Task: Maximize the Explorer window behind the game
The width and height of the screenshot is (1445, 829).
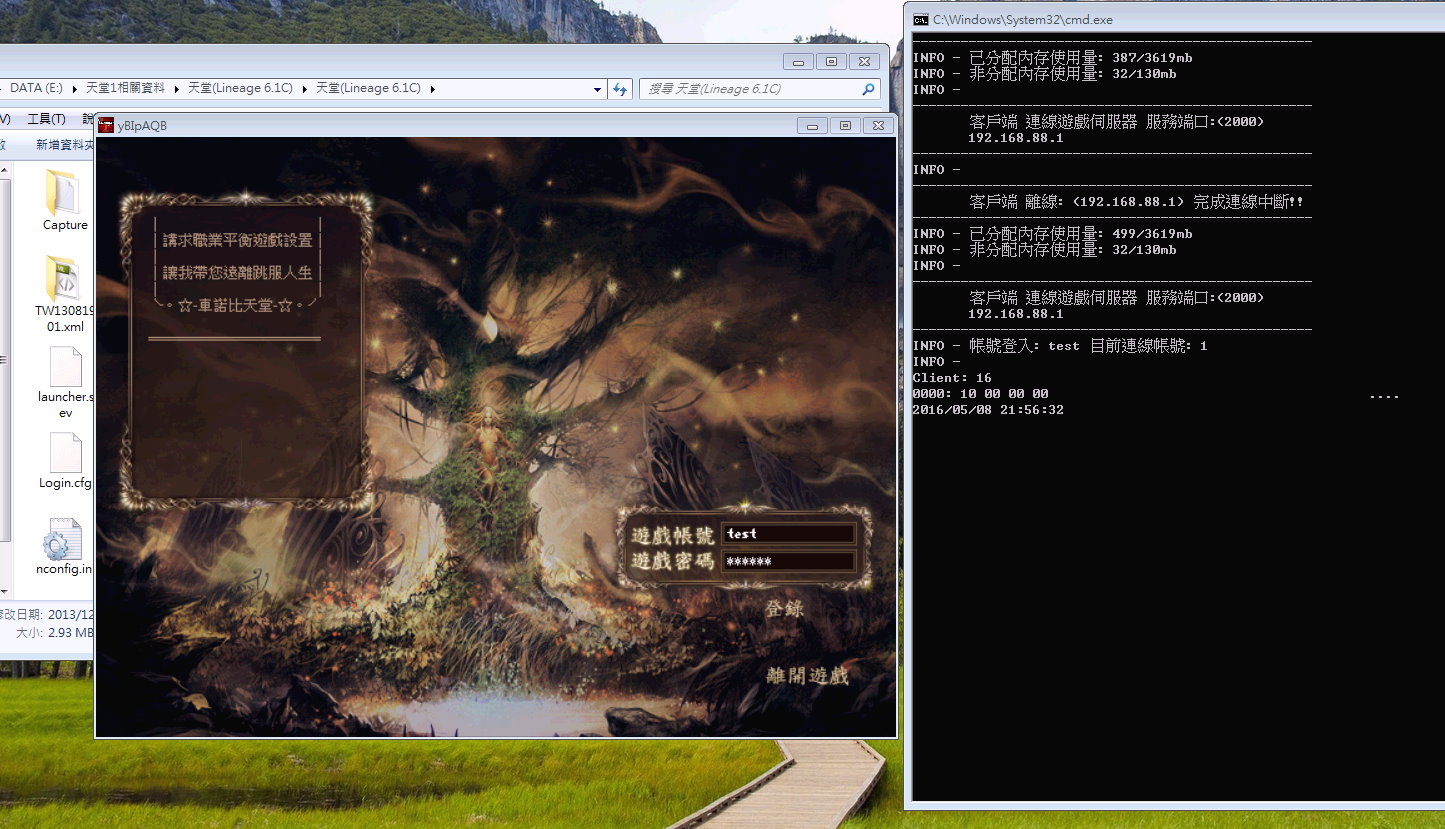Action: [x=831, y=62]
